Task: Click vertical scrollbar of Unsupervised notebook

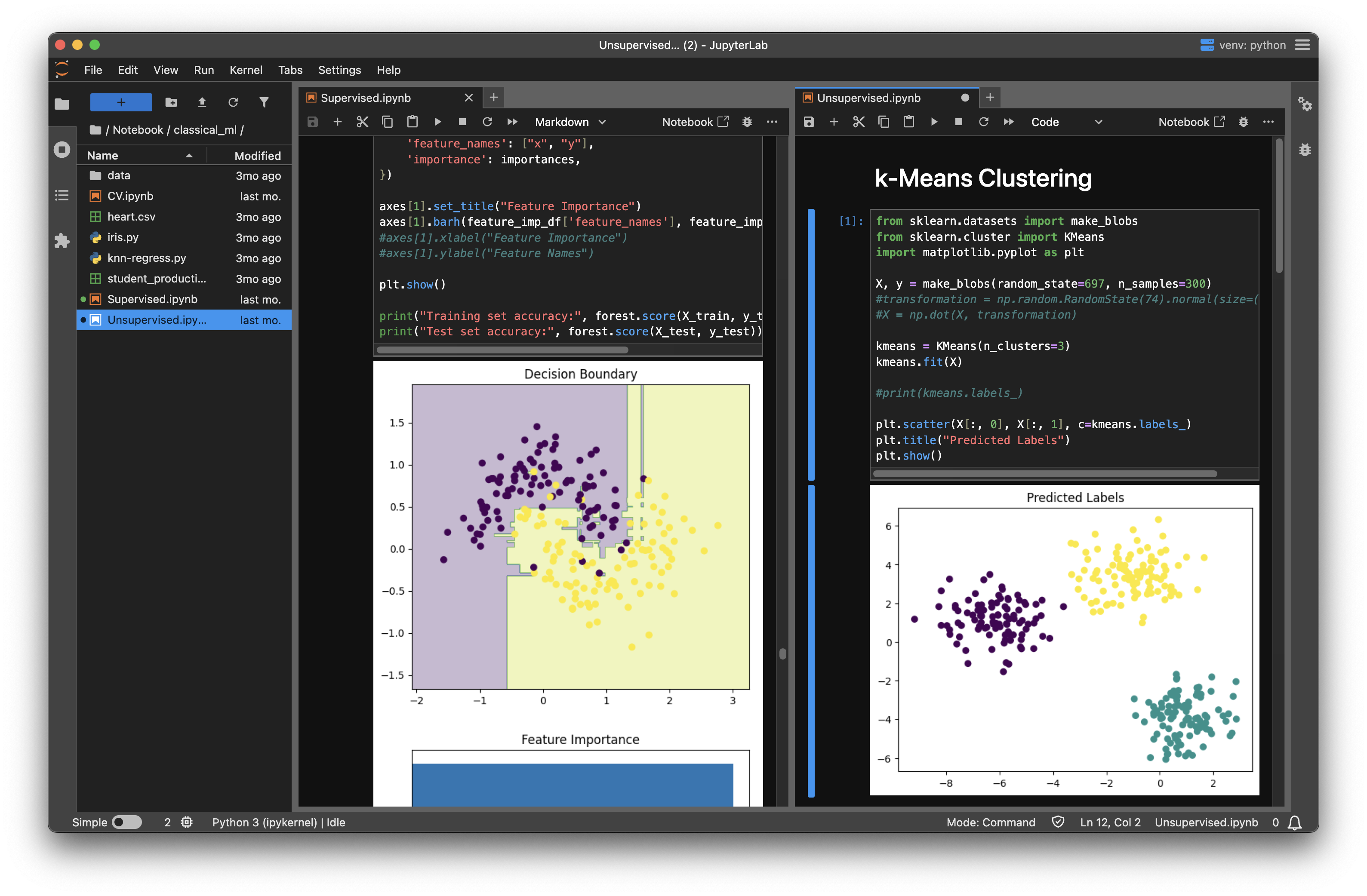Action: point(1279,206)
